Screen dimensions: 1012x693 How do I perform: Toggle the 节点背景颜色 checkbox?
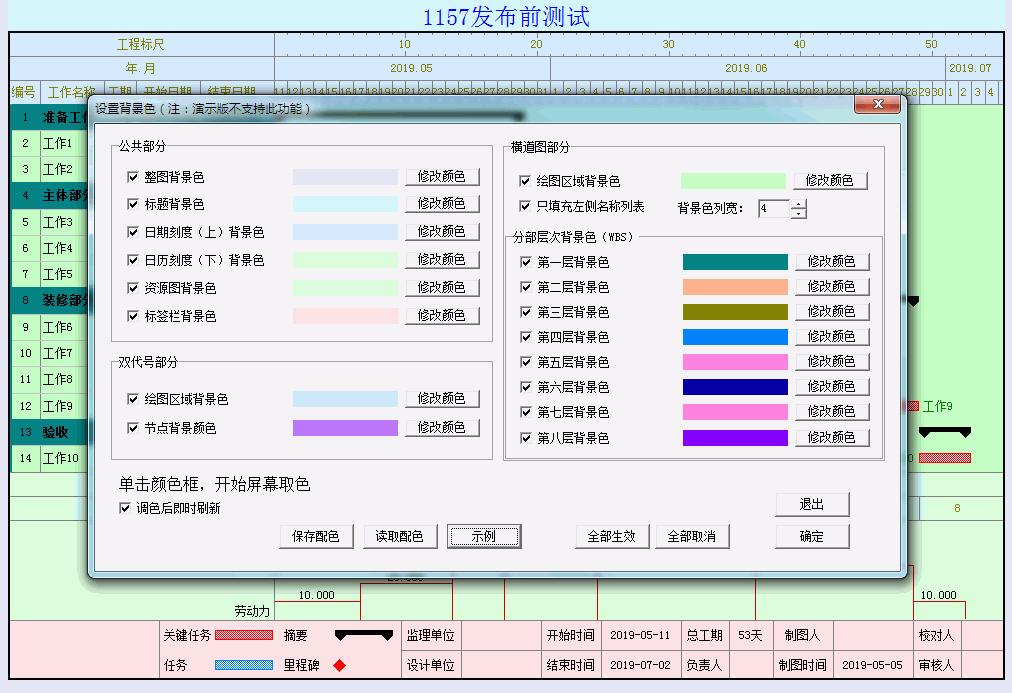coord(133,428)
